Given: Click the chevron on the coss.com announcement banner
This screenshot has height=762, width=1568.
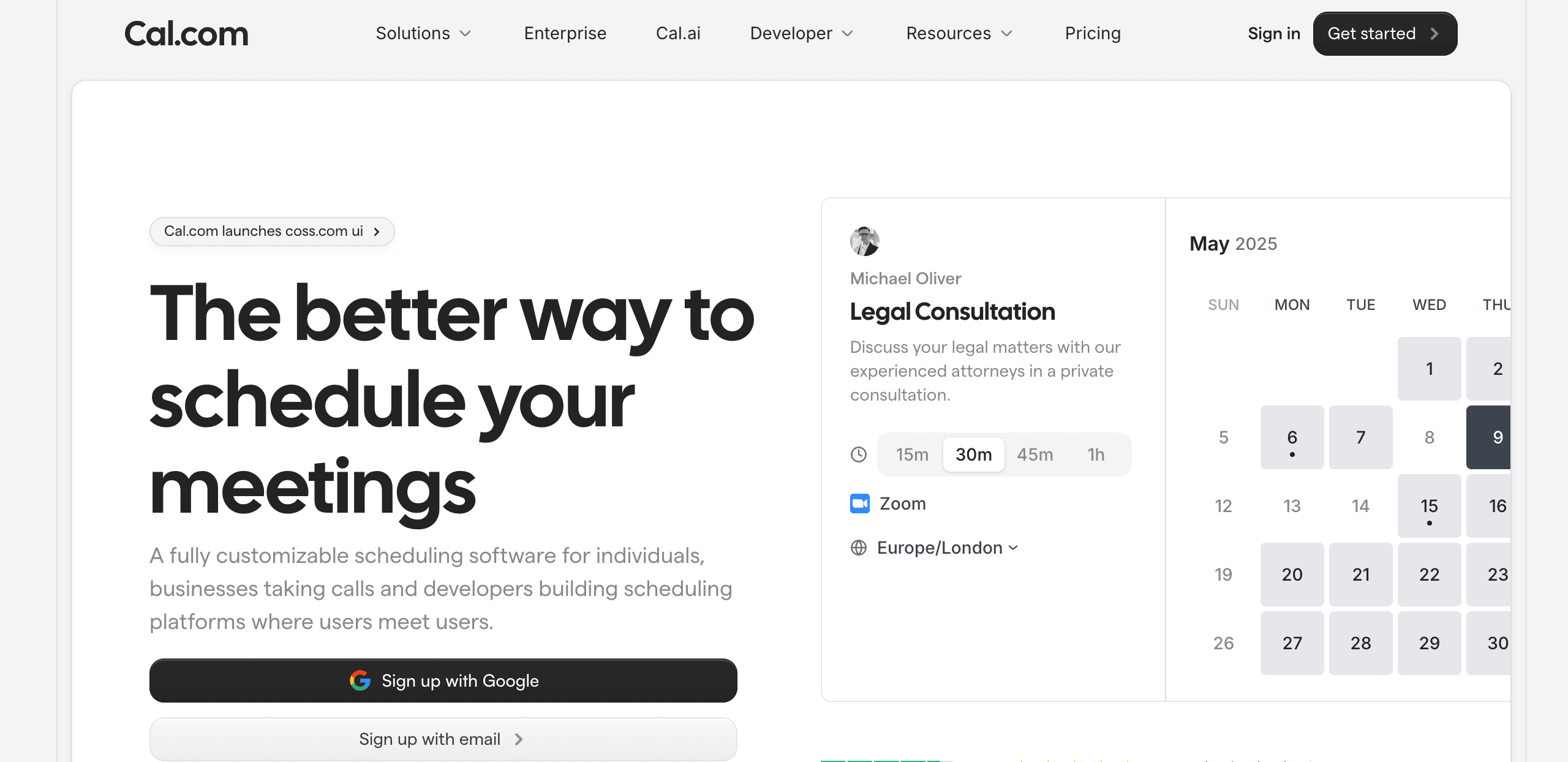Looking at the screenshot, I should 377,232.
